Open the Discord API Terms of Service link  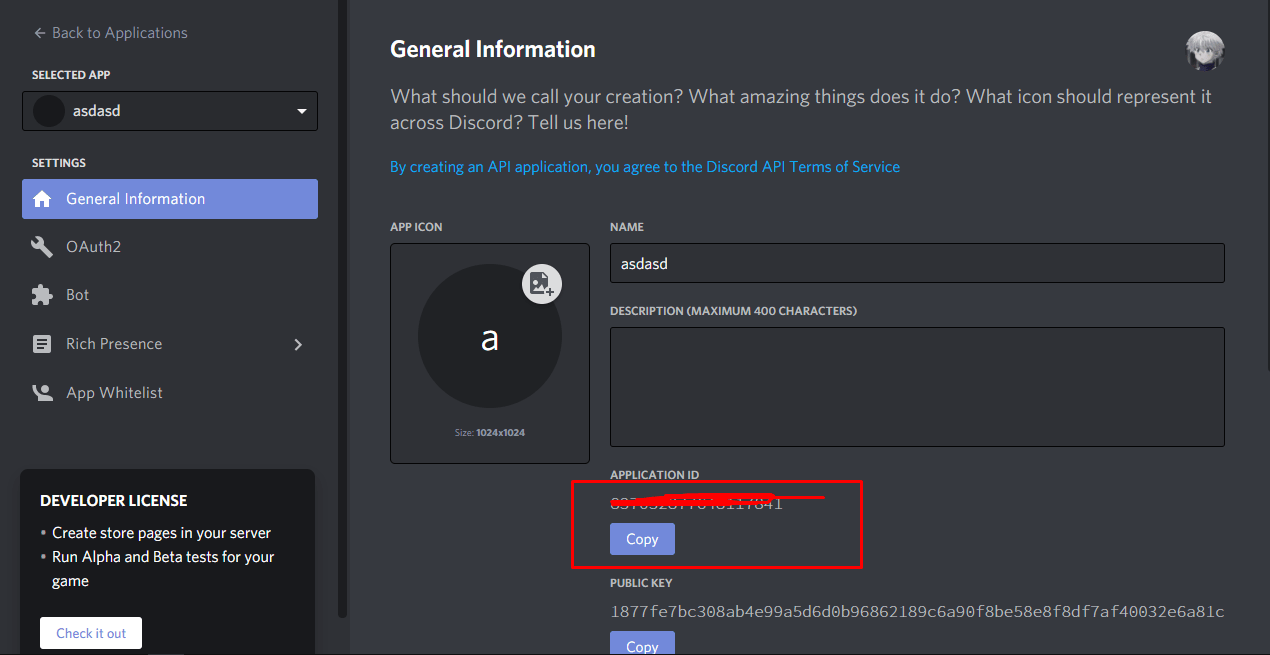(x=645, y=167)
